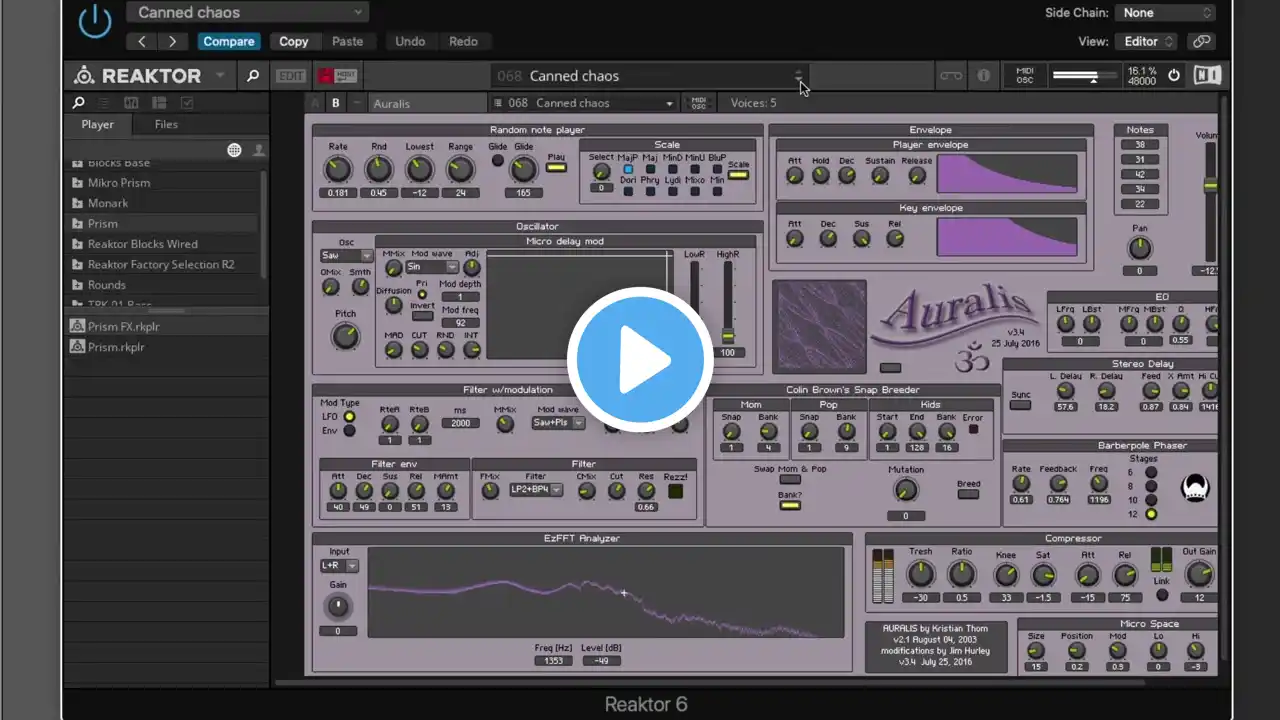The height and width of the screenshot is (720, 1280).
Task: Select the factory content globe icon
Action: pyautogui.click(x=234, y=150)
